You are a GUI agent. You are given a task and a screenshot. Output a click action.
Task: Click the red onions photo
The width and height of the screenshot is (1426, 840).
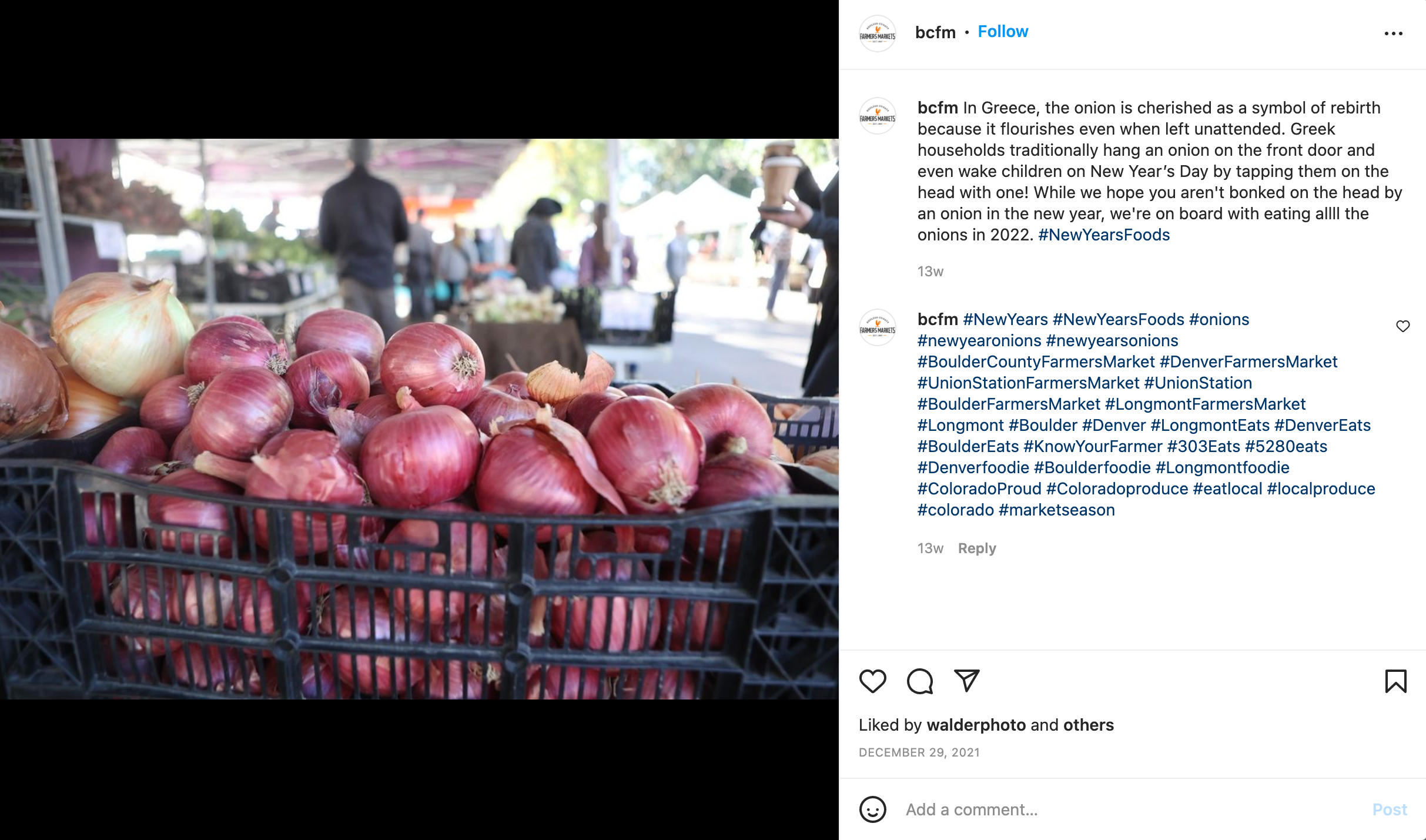[419, 419]
